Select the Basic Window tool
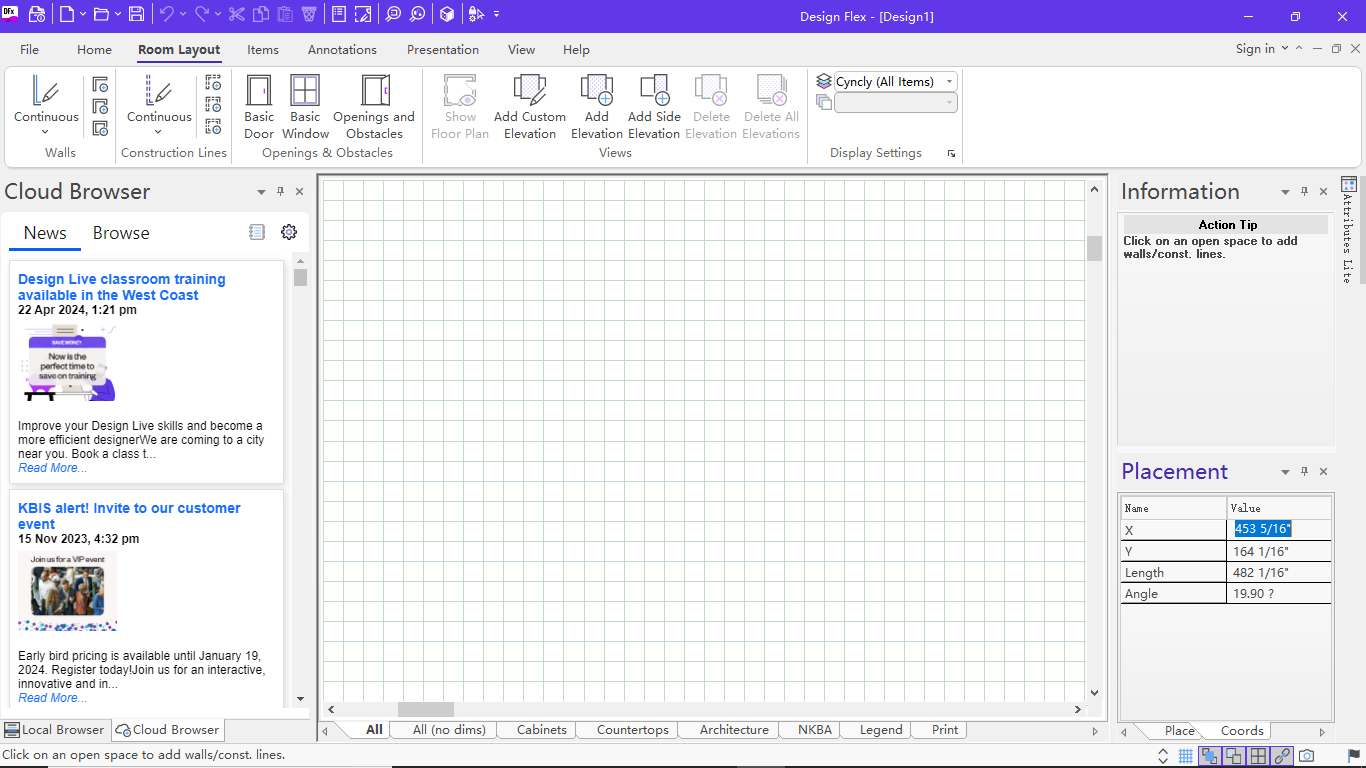 point(305,107)
